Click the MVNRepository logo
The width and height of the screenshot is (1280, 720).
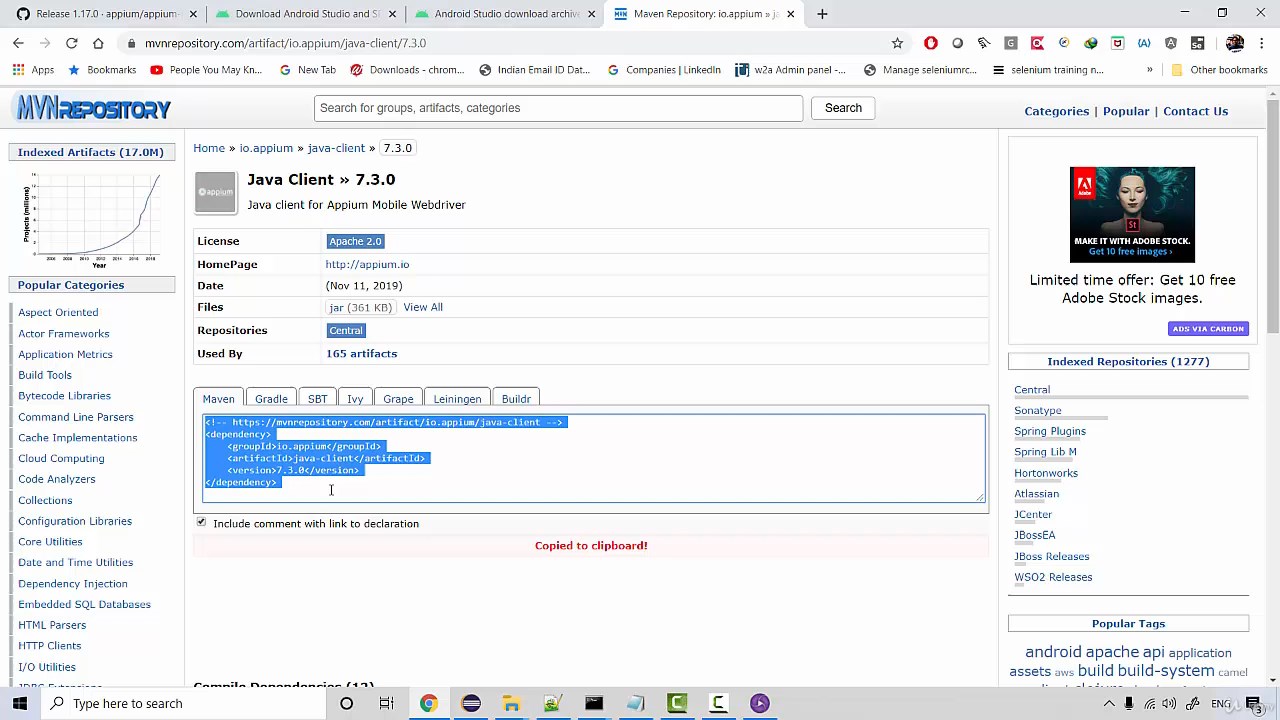coord(94,108)
